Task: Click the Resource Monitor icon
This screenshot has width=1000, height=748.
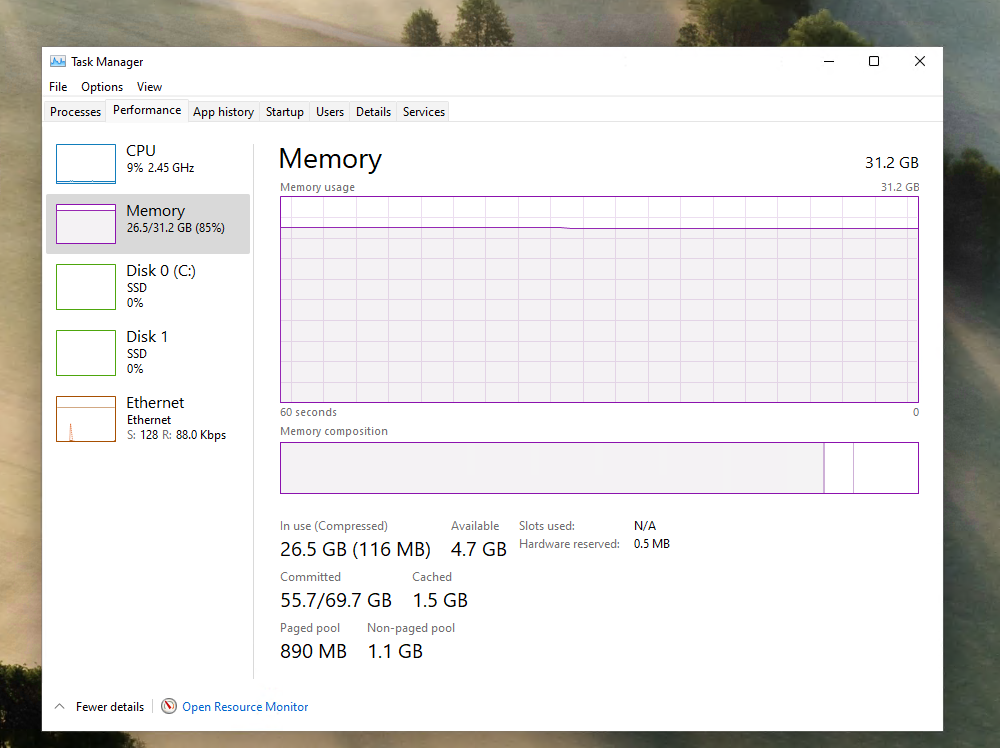Action: click(169, 707)
